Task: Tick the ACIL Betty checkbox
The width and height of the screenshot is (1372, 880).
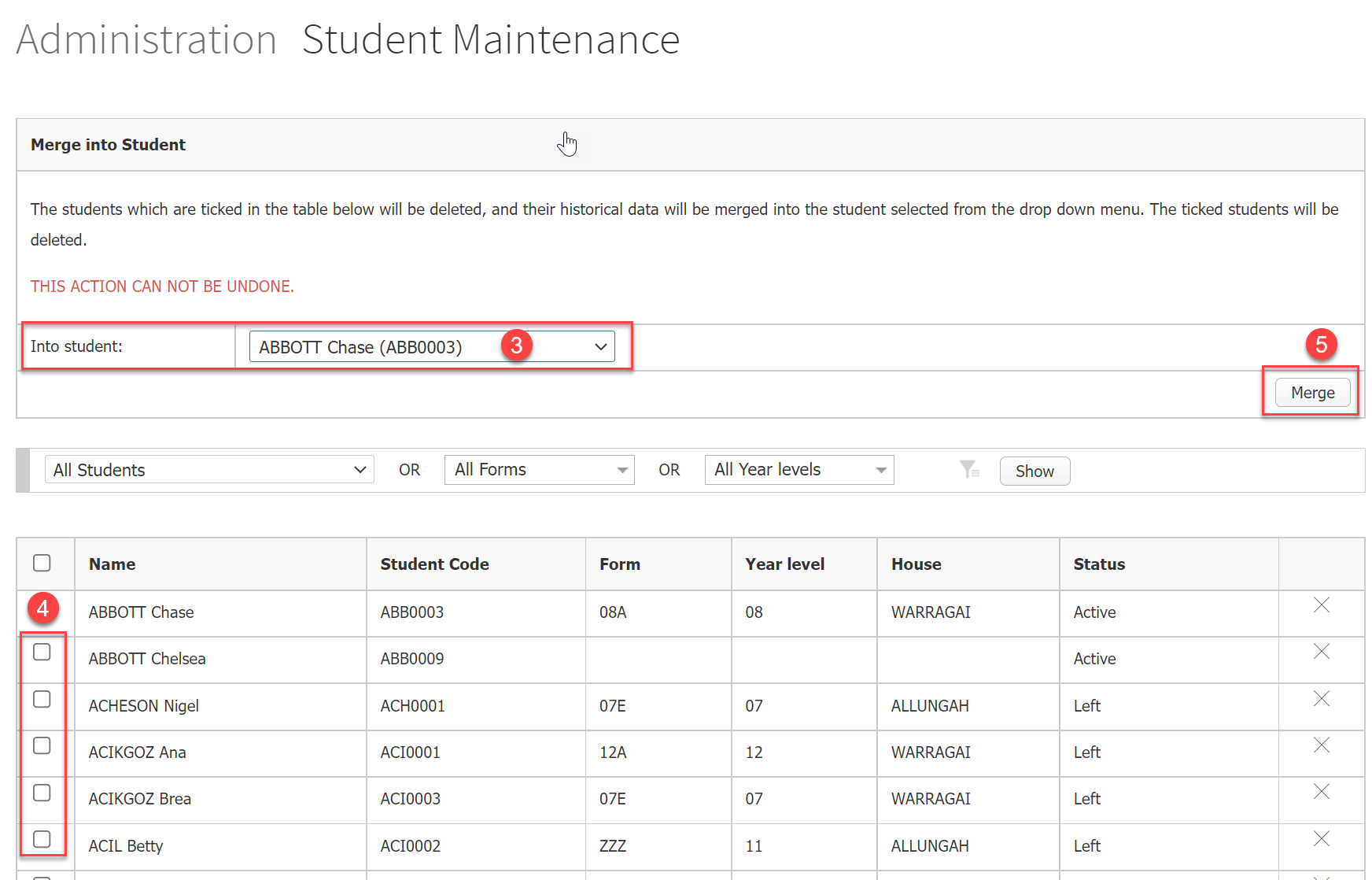Action: (42, 839)
